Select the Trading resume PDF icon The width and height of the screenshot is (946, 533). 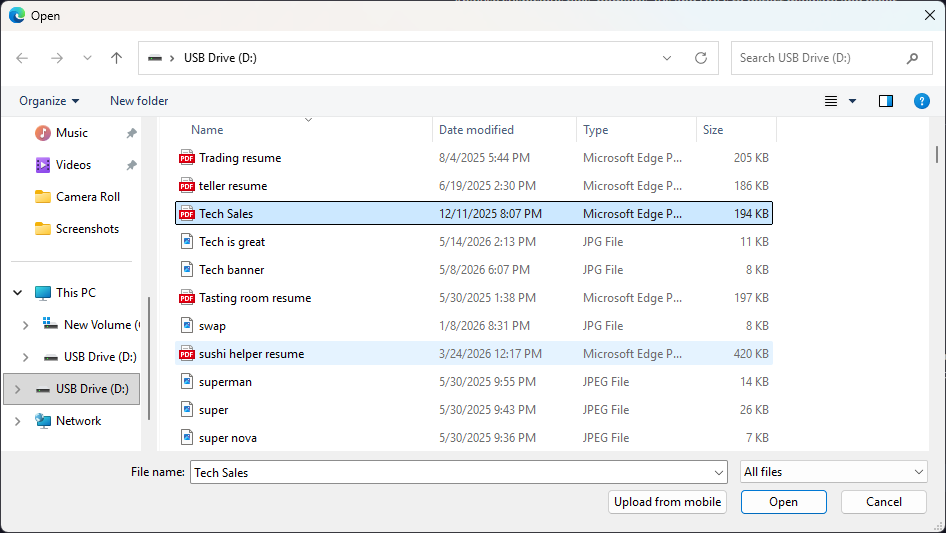(x=187, y=158)
